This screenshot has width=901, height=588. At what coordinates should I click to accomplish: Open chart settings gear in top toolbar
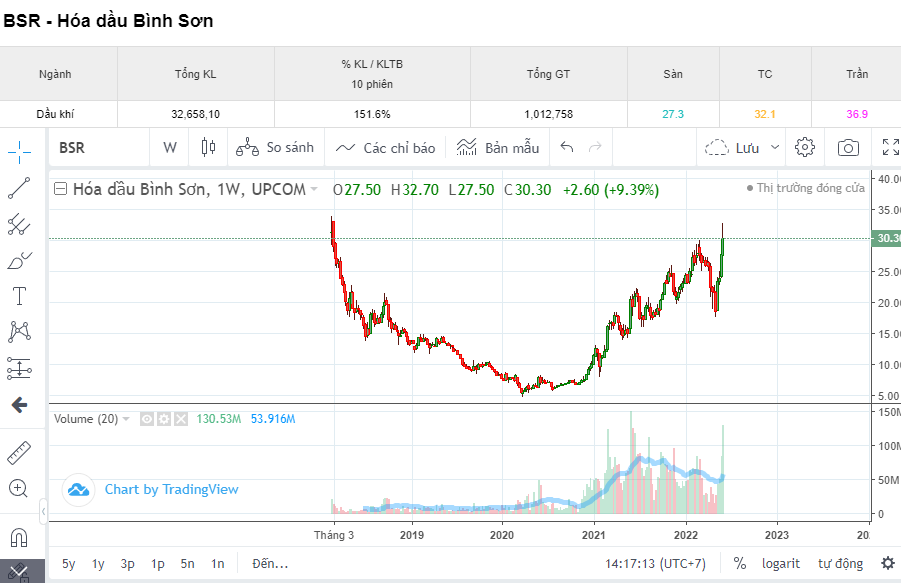805,148
